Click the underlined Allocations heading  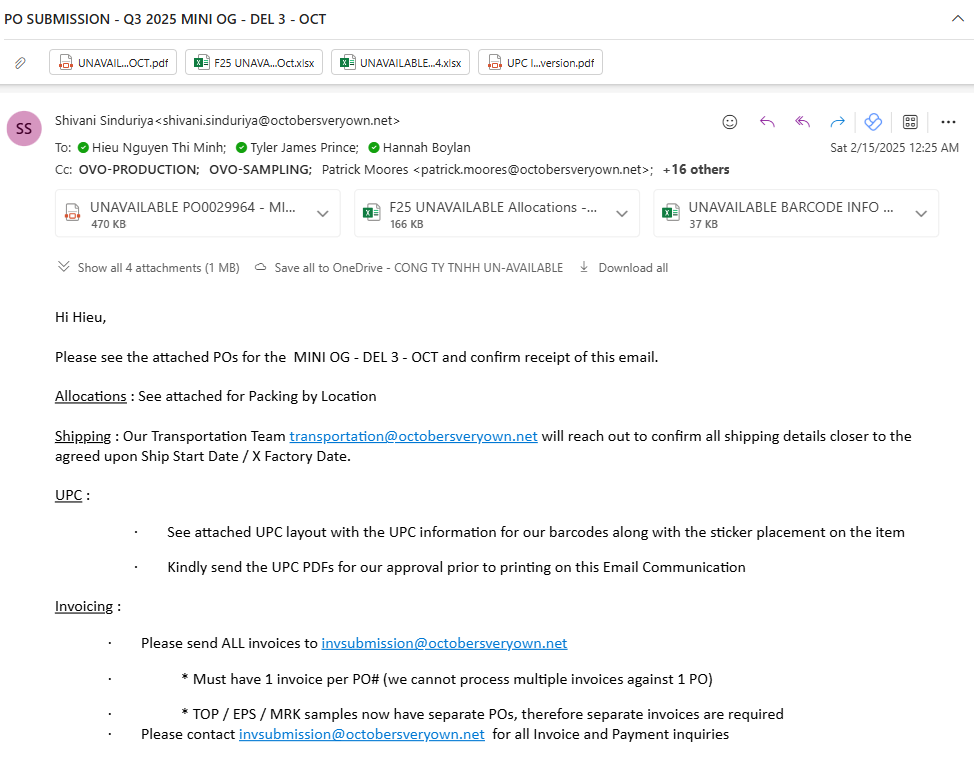point(91,396)
